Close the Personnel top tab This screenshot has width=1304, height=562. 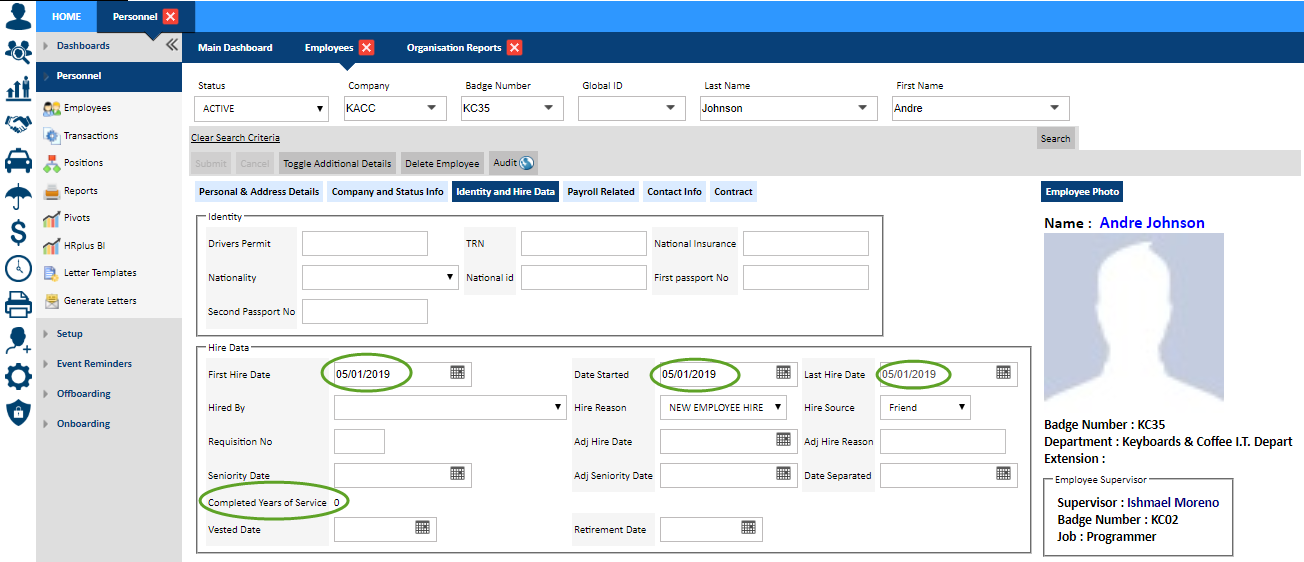170,16
